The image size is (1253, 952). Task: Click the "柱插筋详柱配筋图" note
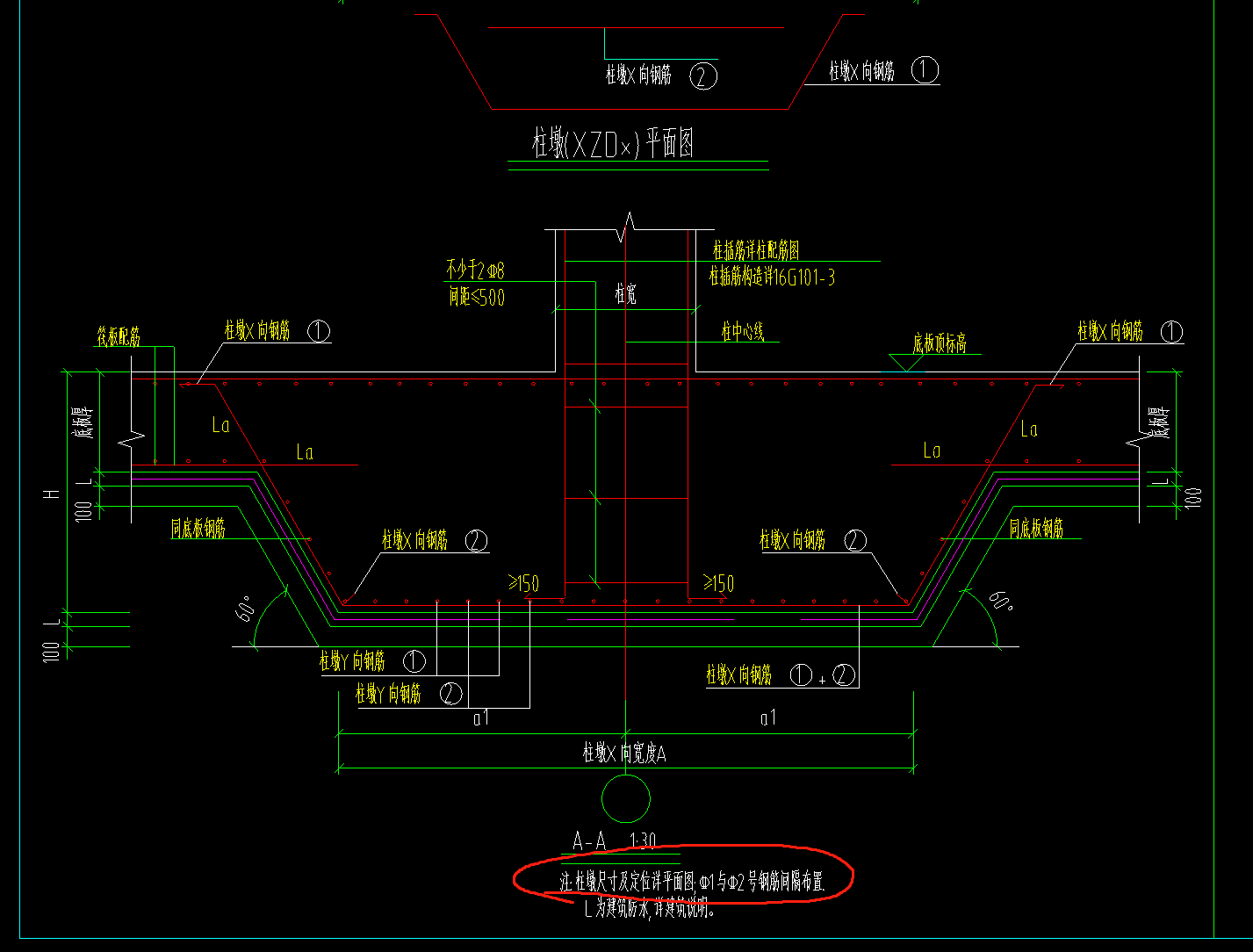click(x=756, y=251)
